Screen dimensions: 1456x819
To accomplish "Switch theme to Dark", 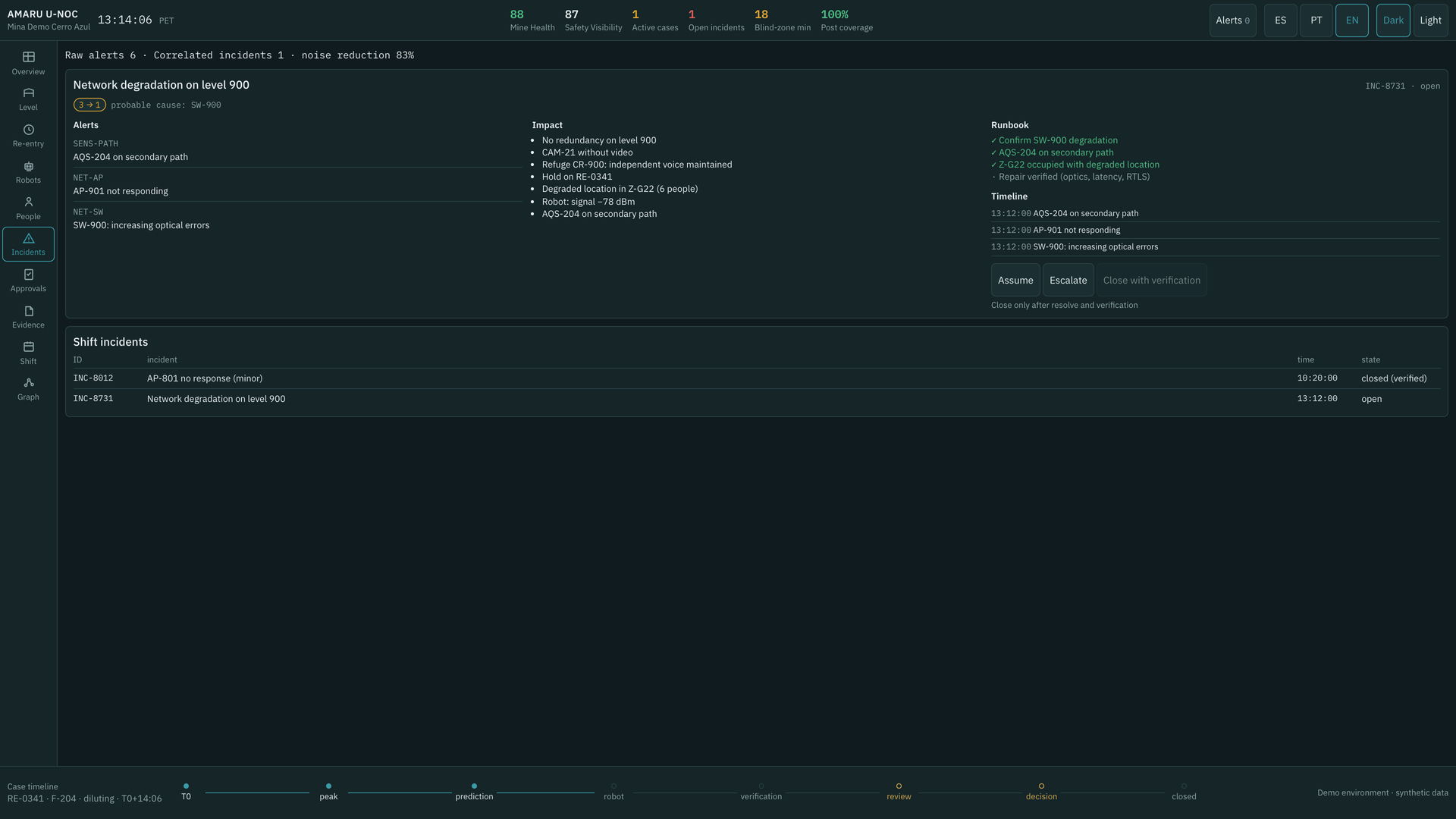I will point(1393,20).
